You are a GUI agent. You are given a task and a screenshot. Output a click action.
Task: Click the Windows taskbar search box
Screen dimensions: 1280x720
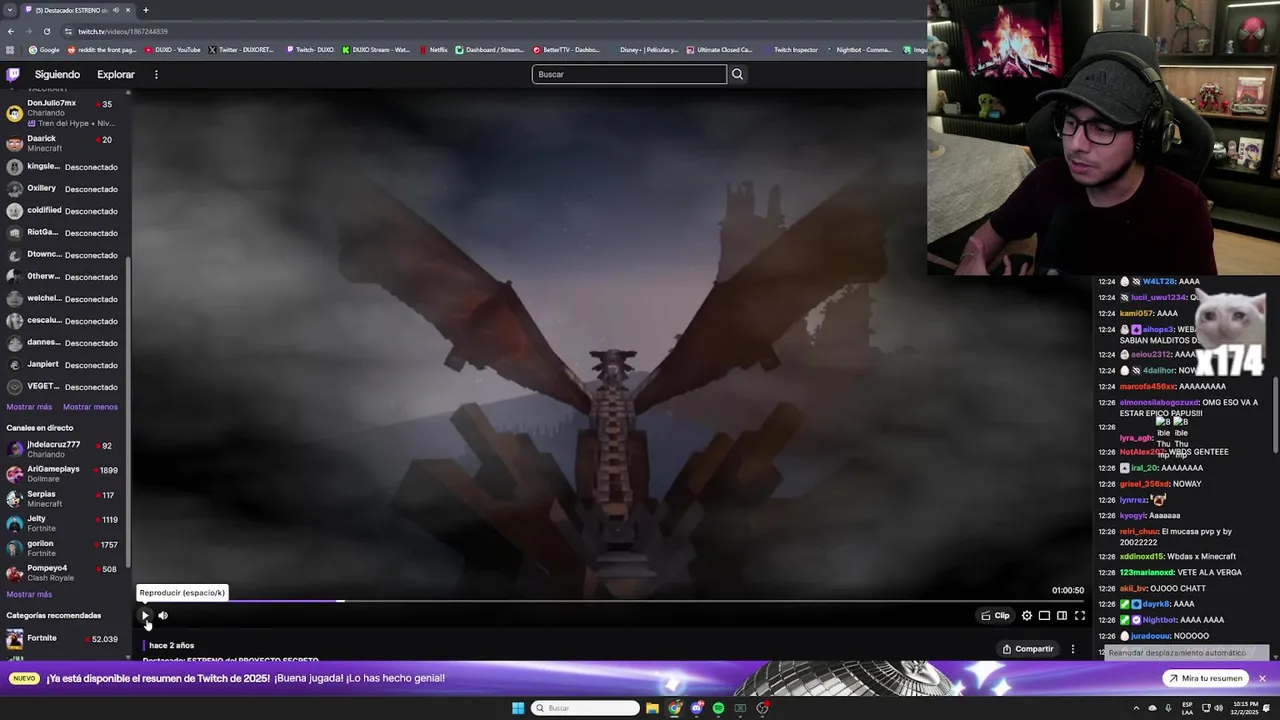coord(585,708)
